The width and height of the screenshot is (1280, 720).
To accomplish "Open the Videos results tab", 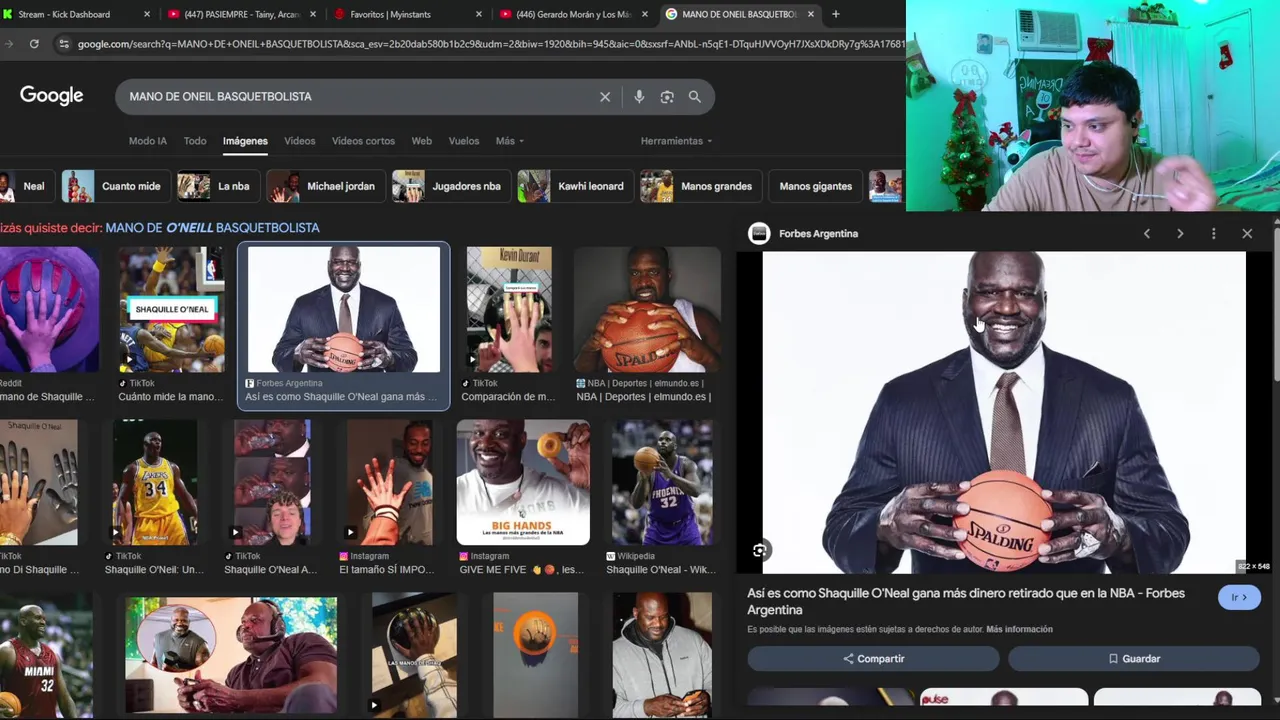I will pos(300,141).
